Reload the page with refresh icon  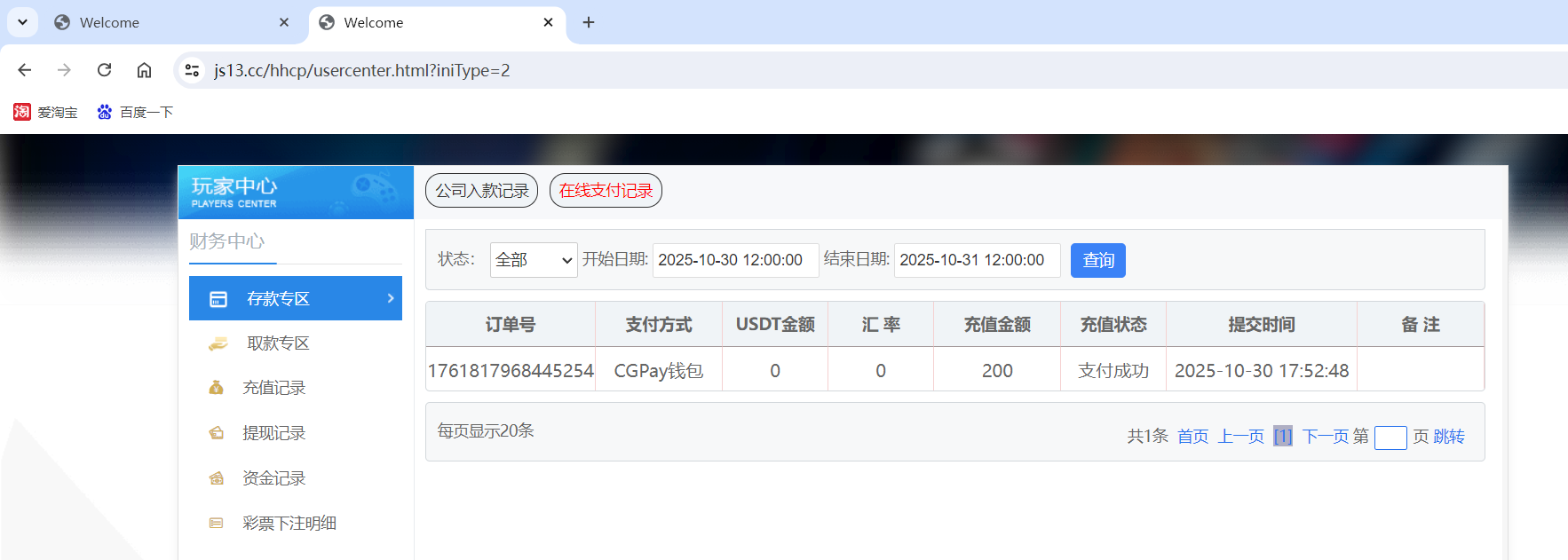pyautogui.click(x=104, y=70)
